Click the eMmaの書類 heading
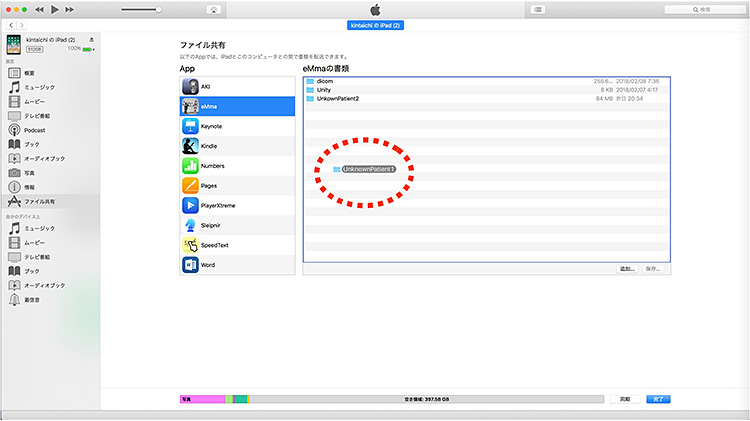750x421 pixels. click(x=326, y=69)
